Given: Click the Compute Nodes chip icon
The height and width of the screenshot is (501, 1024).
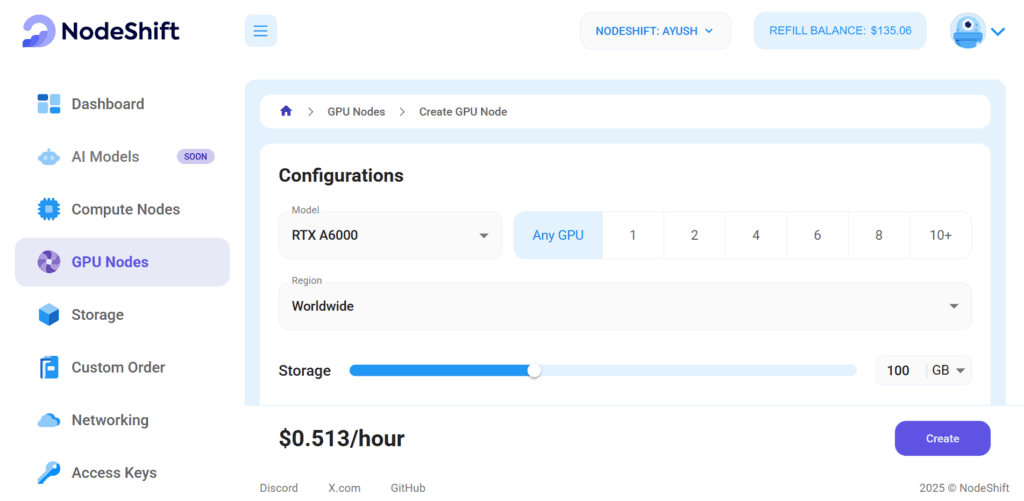Looking at the screenshot, I should [x=49, y=209].
